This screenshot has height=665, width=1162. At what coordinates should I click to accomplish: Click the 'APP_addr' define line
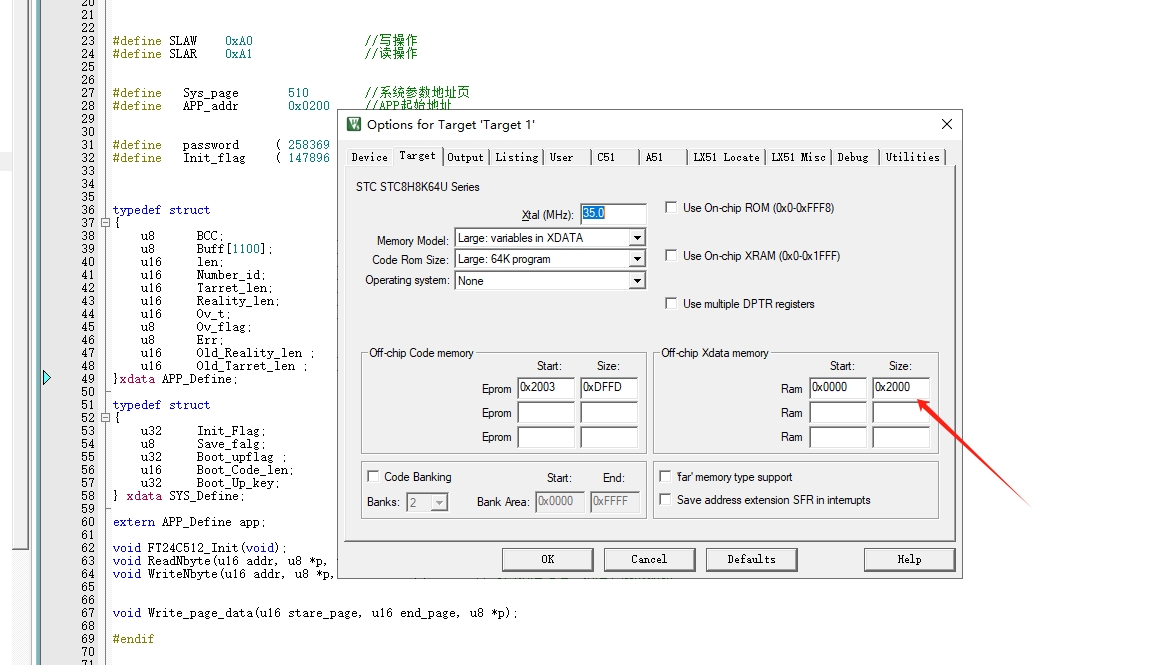221,106
